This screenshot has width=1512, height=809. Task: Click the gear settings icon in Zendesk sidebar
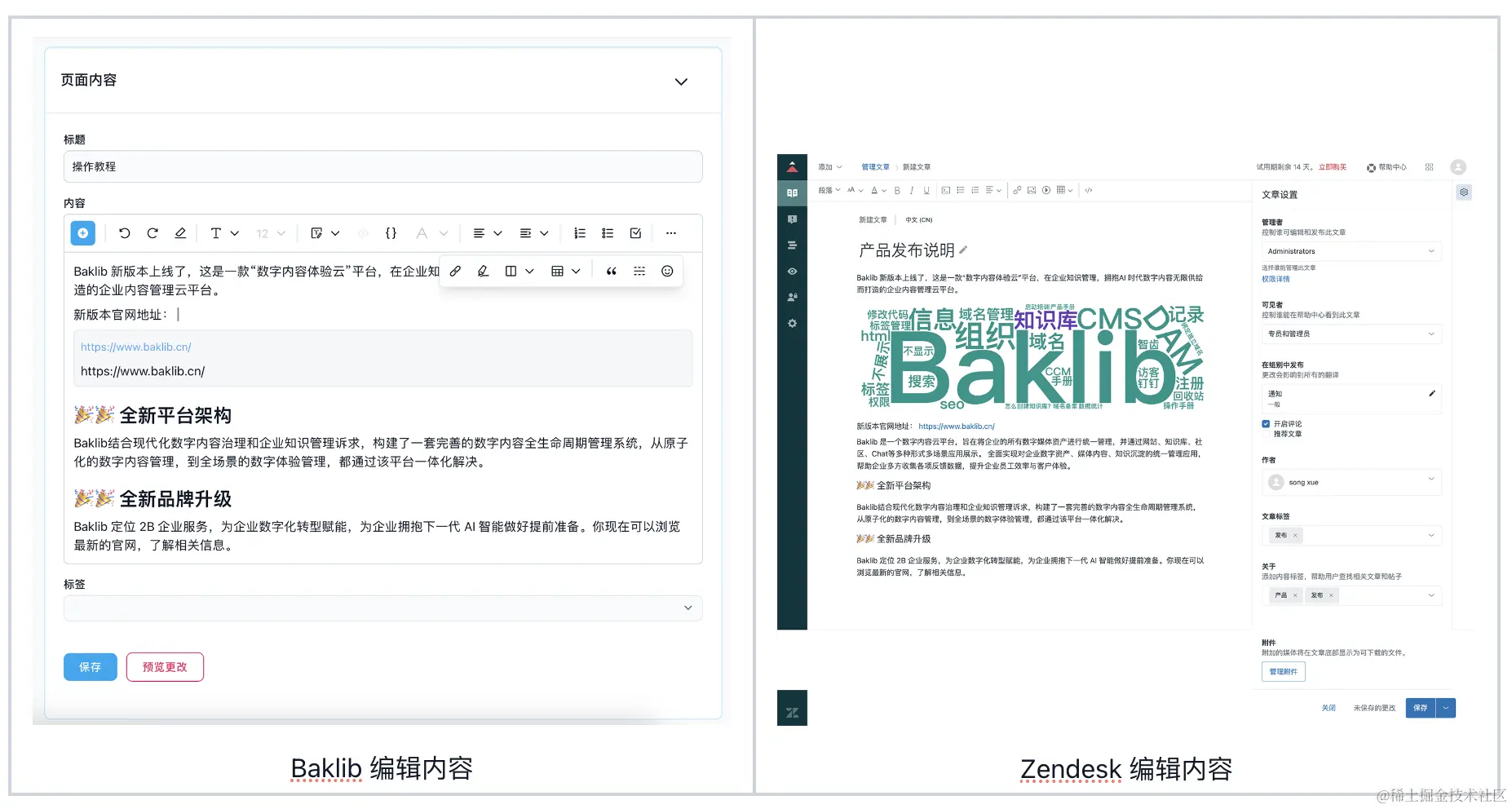(x=792, y=324)
